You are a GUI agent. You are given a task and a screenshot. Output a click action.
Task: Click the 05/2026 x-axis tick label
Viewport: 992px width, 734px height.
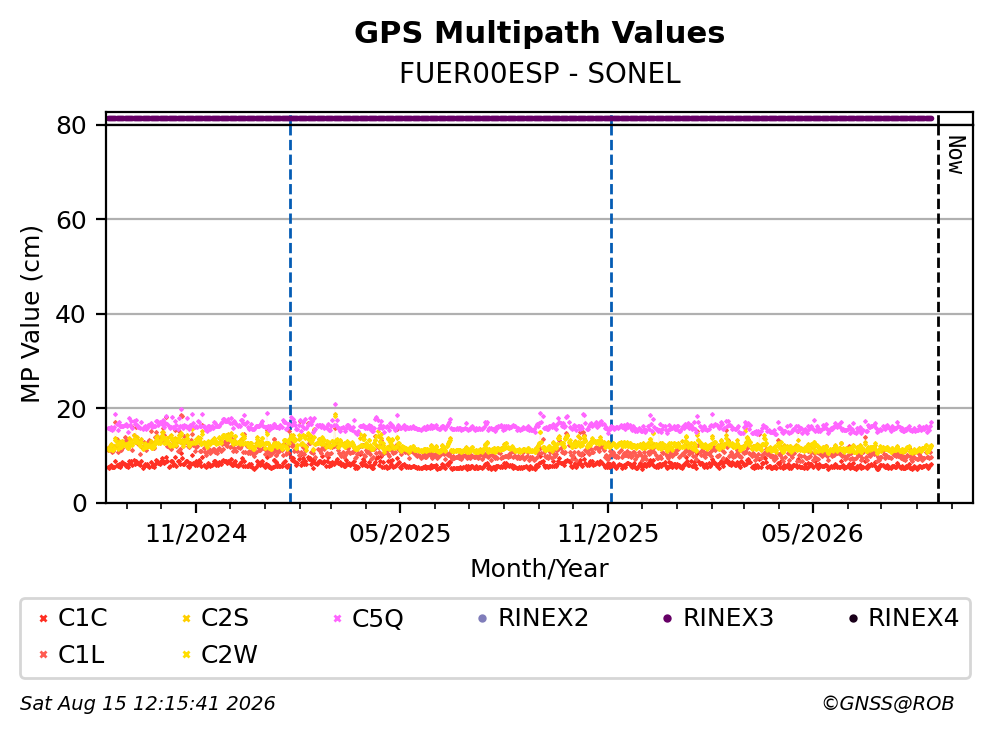[x=812, y=534]
